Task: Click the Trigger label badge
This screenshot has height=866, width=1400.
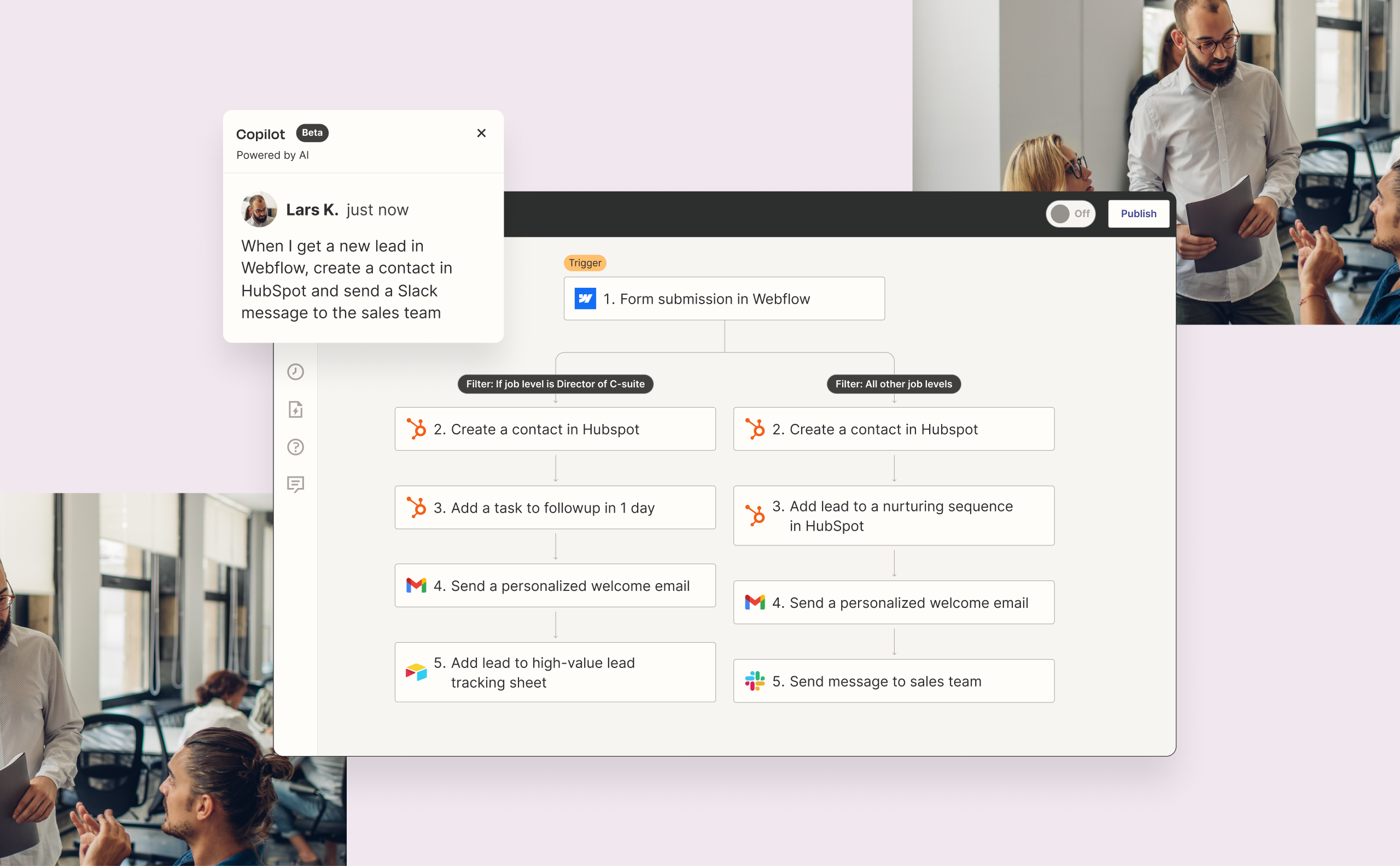Action: pyautogui.click(x=585, y=263)
